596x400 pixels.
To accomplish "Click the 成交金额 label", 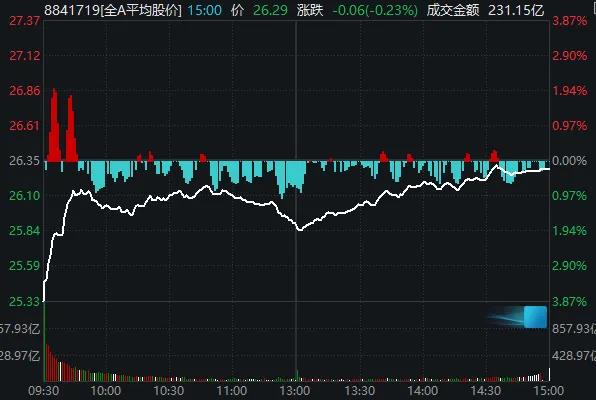I will [453, 10].
